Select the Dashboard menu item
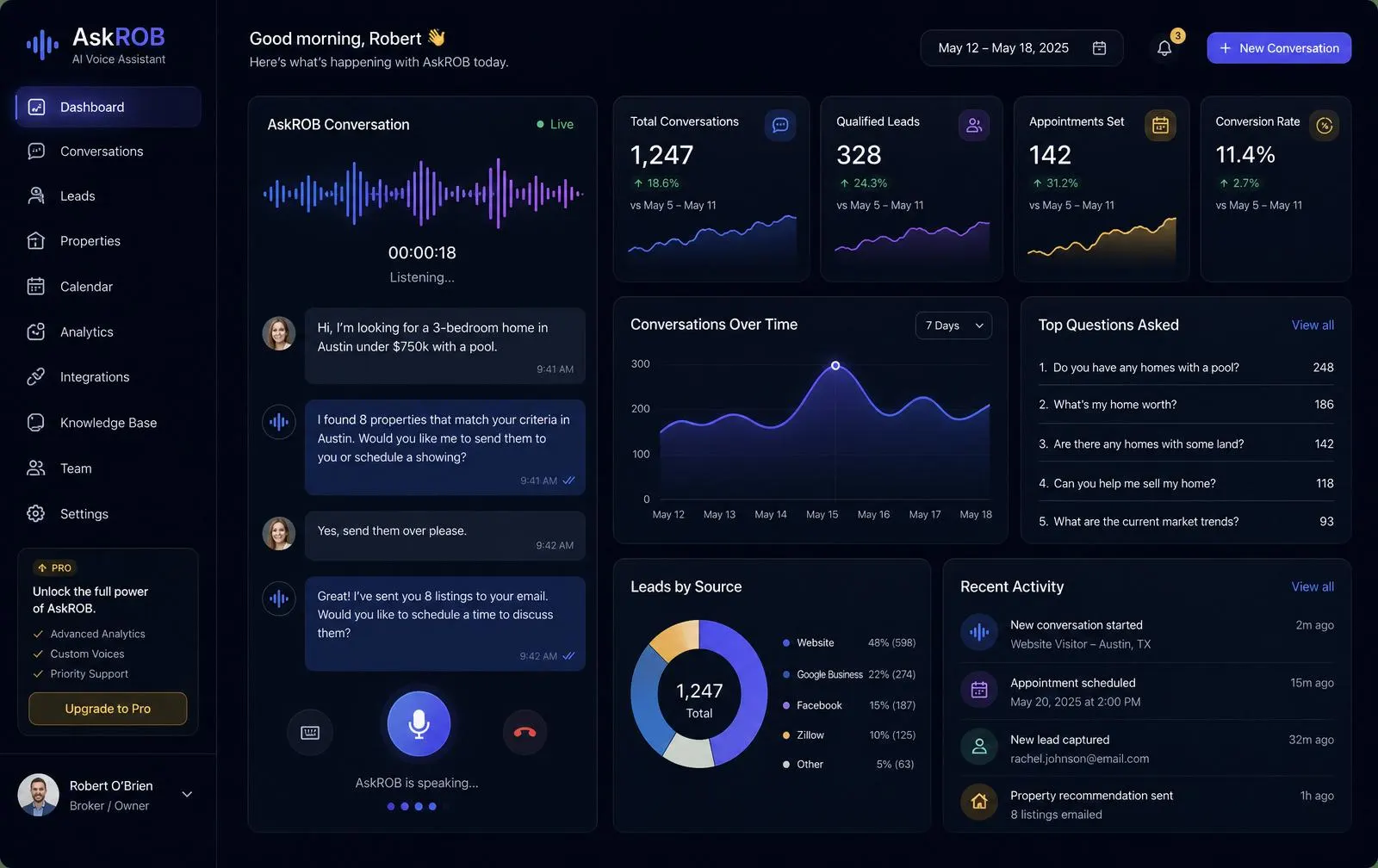 pyautogui.click(x=109, y=107)
